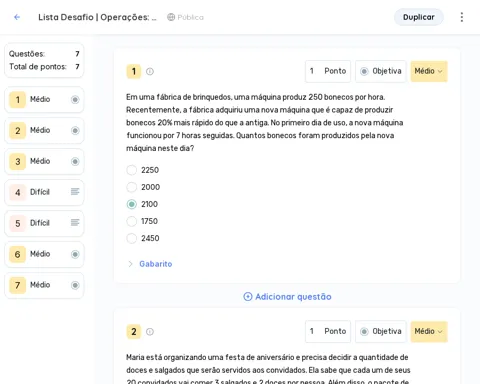Select answer option 2250
This screenshot has width=480, height=384.
[132, 170]
